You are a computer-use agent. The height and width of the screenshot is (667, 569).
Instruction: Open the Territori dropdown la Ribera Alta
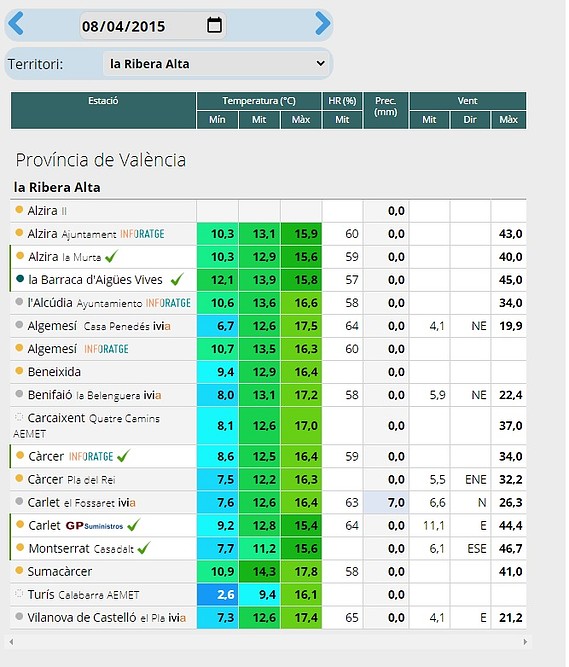pos(216,64)
